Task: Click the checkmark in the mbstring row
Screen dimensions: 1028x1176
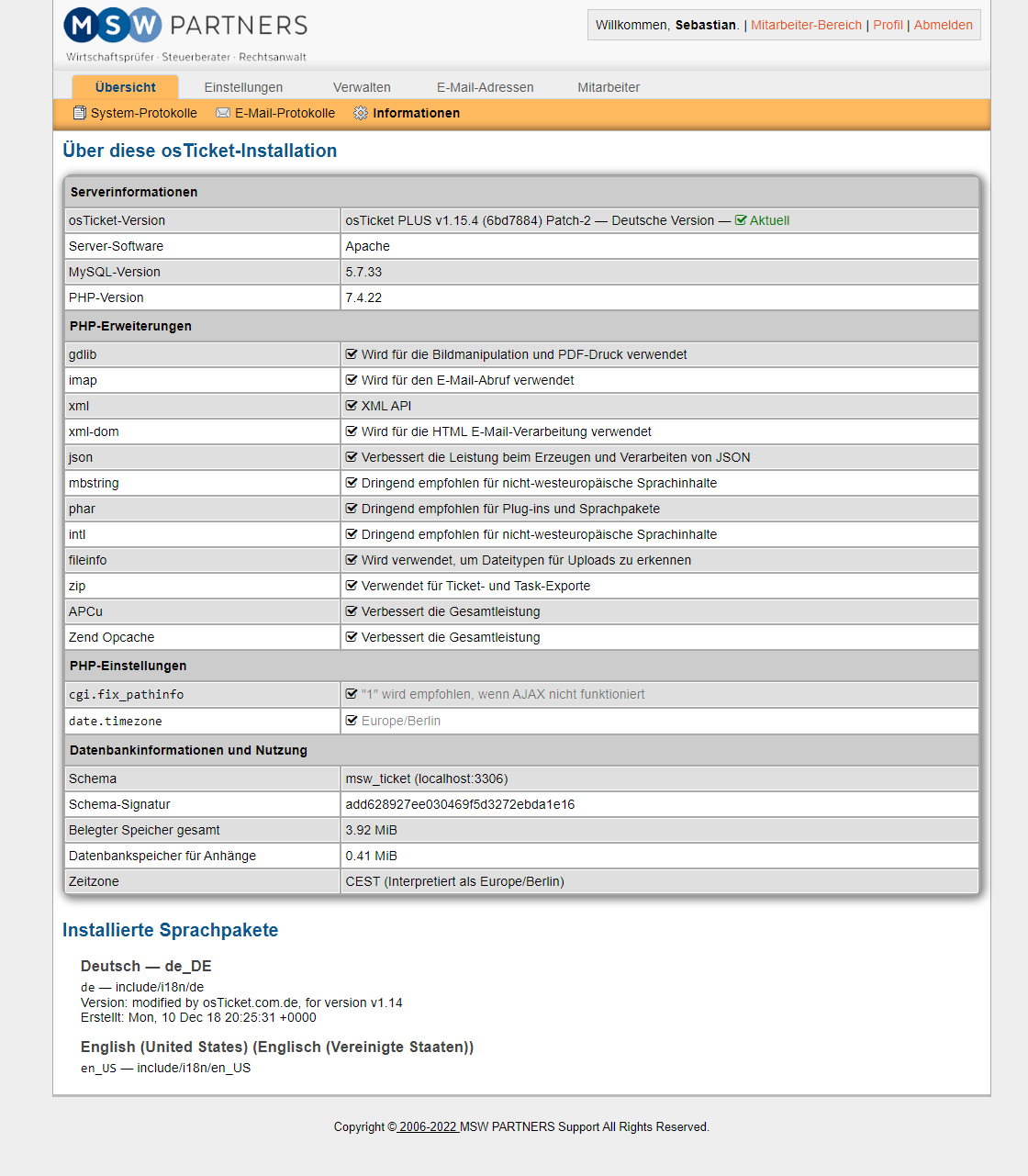Action: click(x=352, y=483)
